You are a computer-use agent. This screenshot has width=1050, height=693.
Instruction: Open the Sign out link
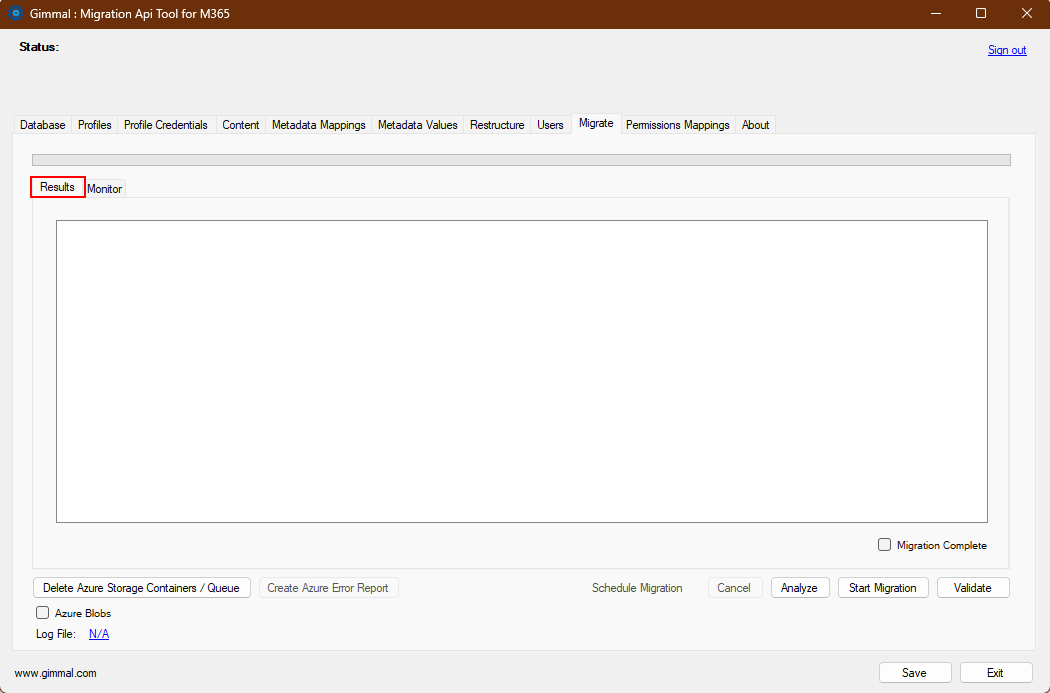pos(1006,49)
